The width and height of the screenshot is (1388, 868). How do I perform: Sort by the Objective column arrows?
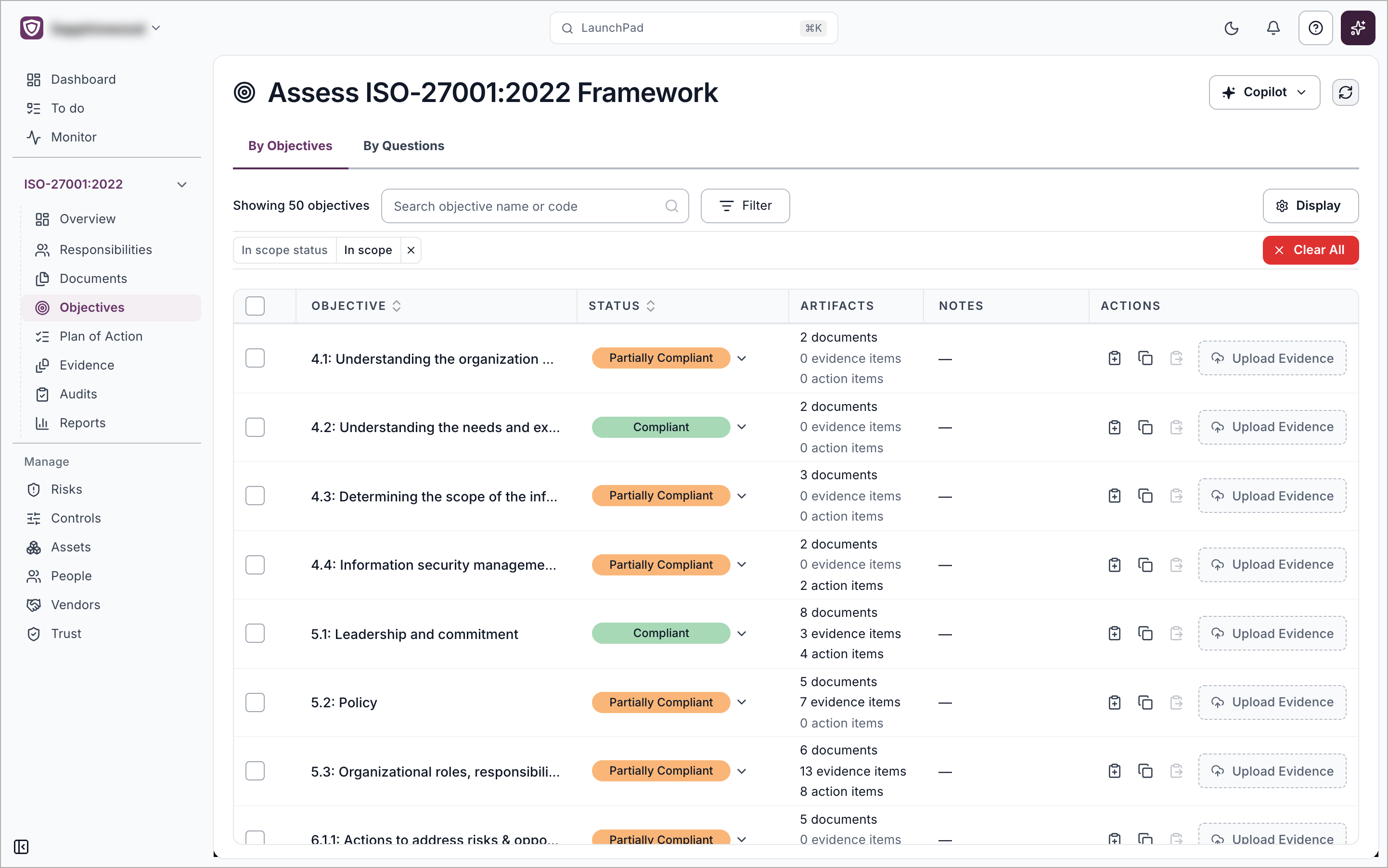pos(397,306)
